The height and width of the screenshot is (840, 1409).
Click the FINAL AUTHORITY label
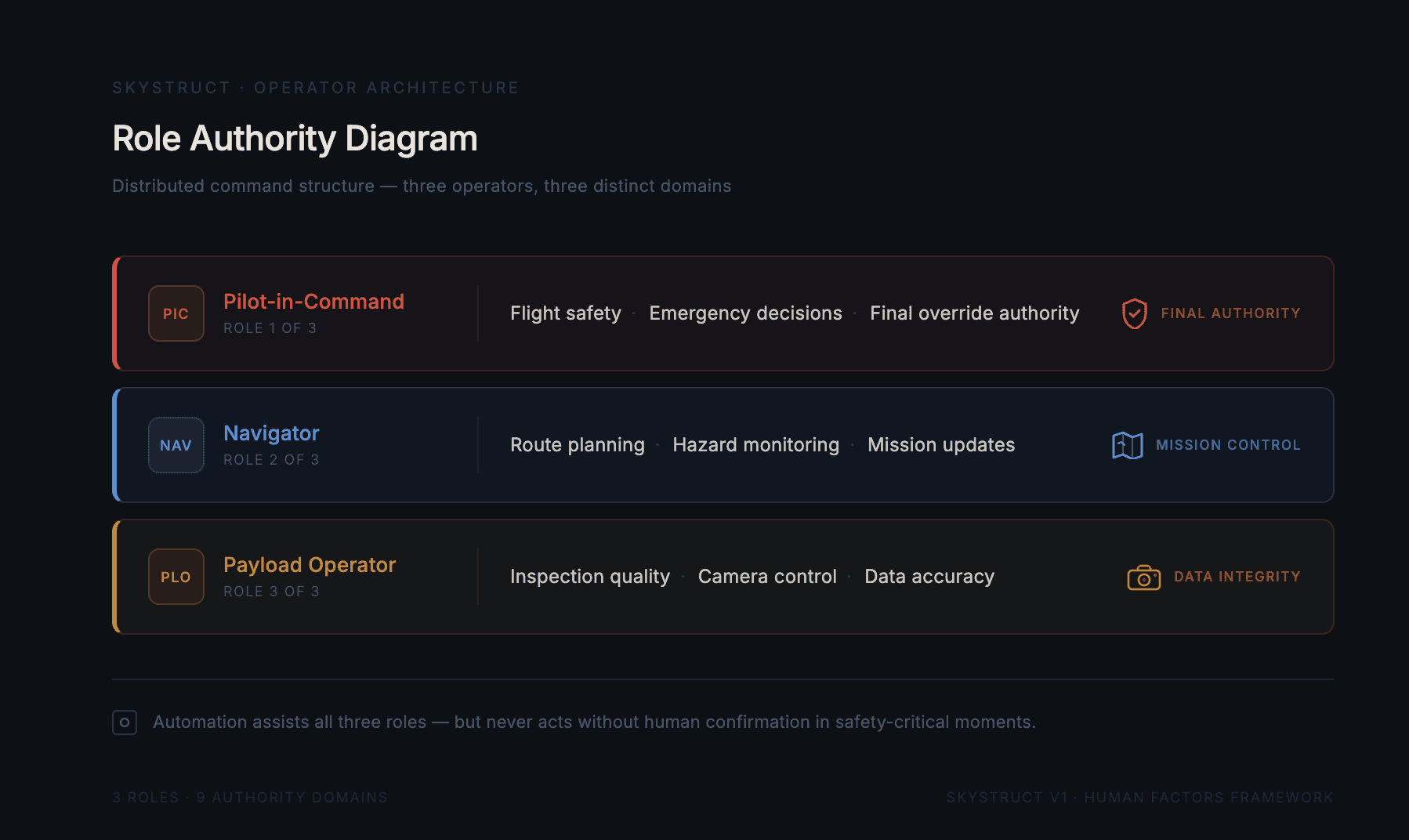(x=1230, y=313)
